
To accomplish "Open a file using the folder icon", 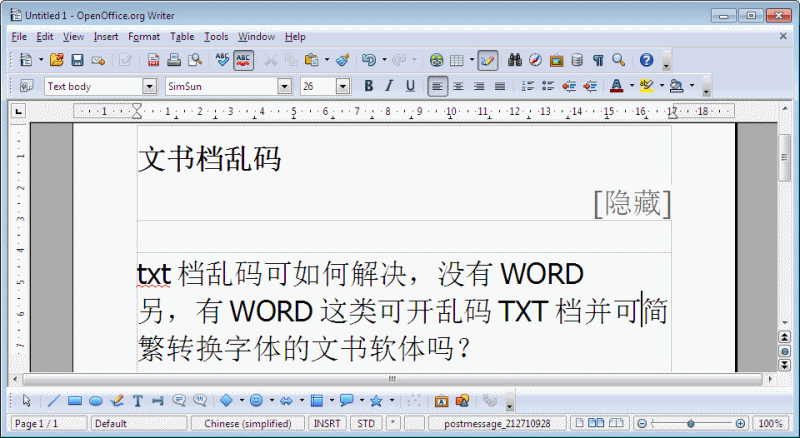I will pos(57,60).
